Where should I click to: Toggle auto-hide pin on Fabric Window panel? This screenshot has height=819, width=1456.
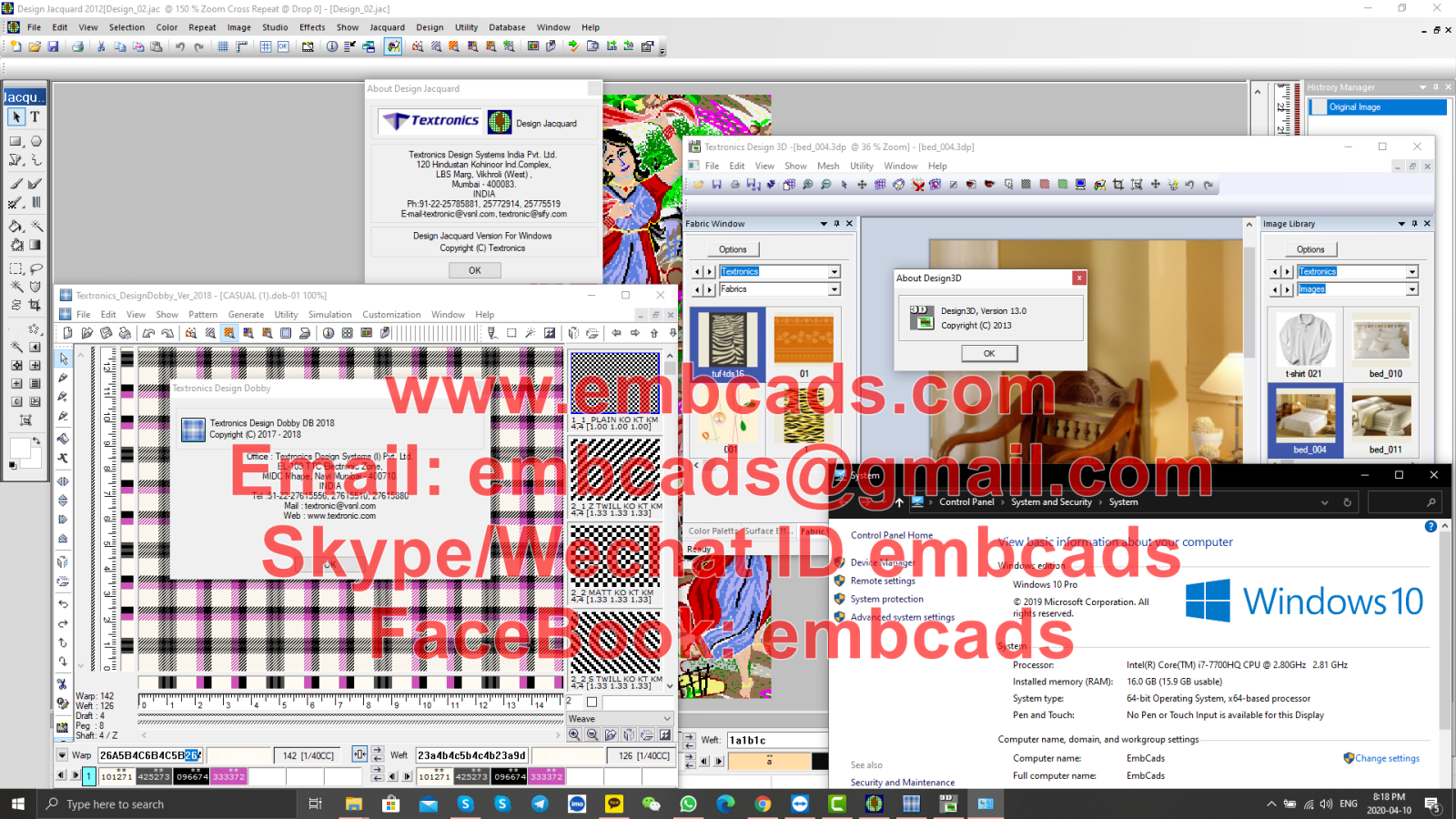point(835,223)
